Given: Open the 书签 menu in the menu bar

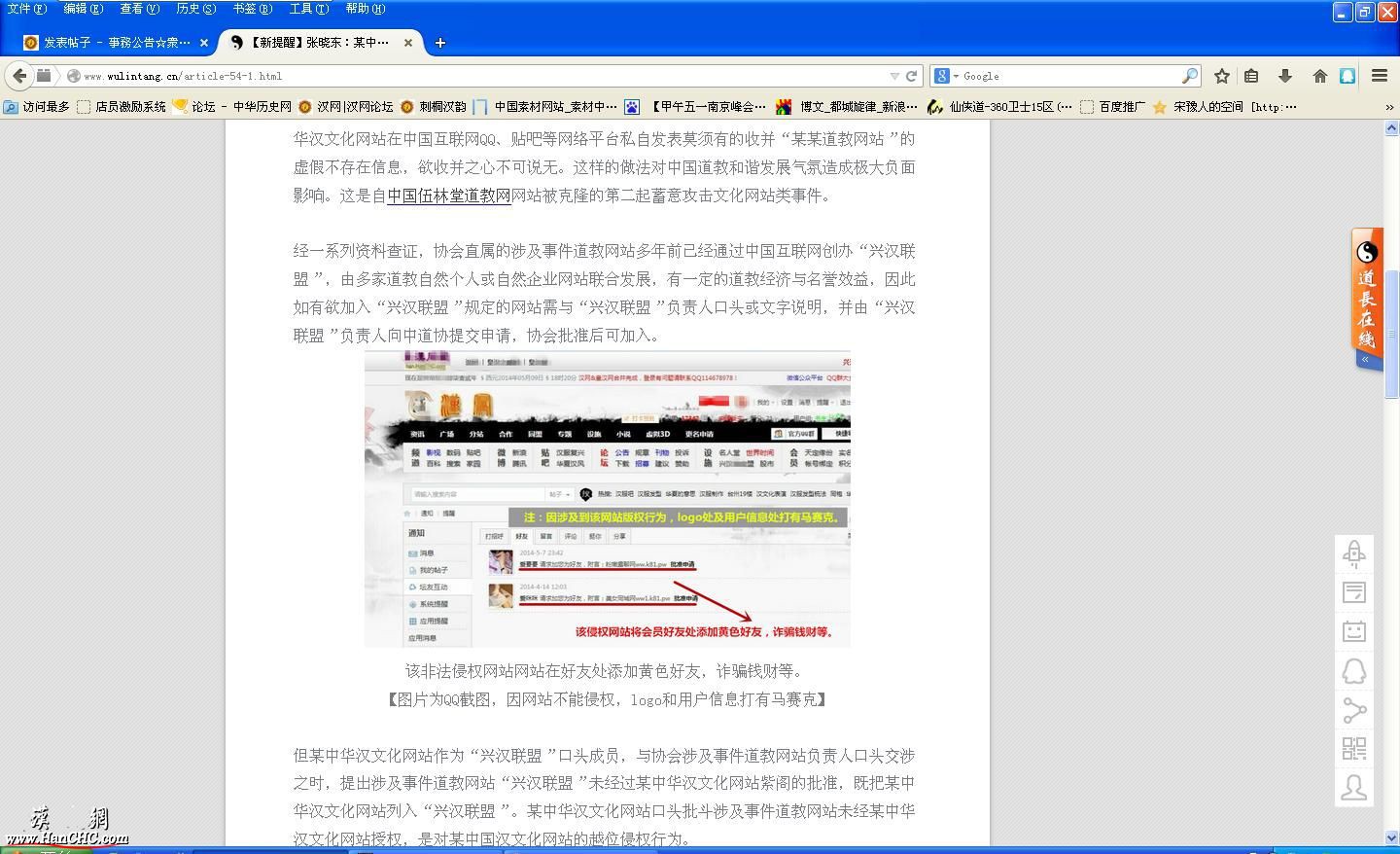Looking at the screenshot, I should tap(251, 9).
